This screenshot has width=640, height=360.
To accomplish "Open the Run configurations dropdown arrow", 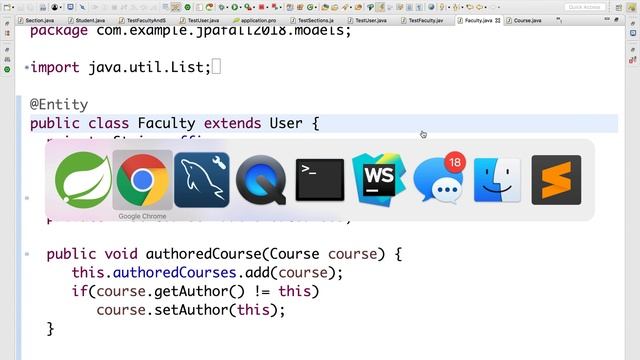I will (x=240, y=7).
